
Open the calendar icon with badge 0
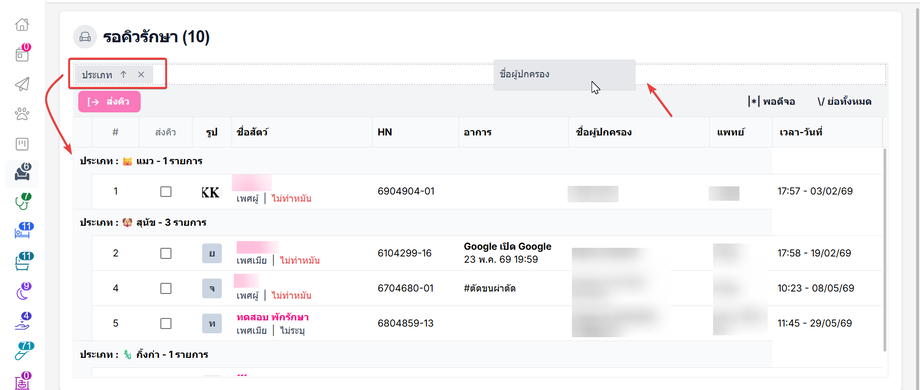(22, 54)
